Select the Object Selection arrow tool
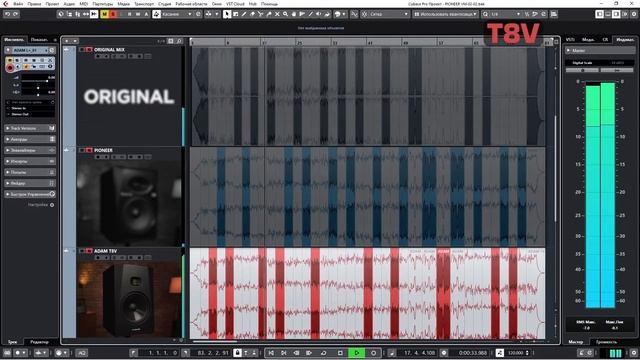640x360 pixels. tap(227, 14)
